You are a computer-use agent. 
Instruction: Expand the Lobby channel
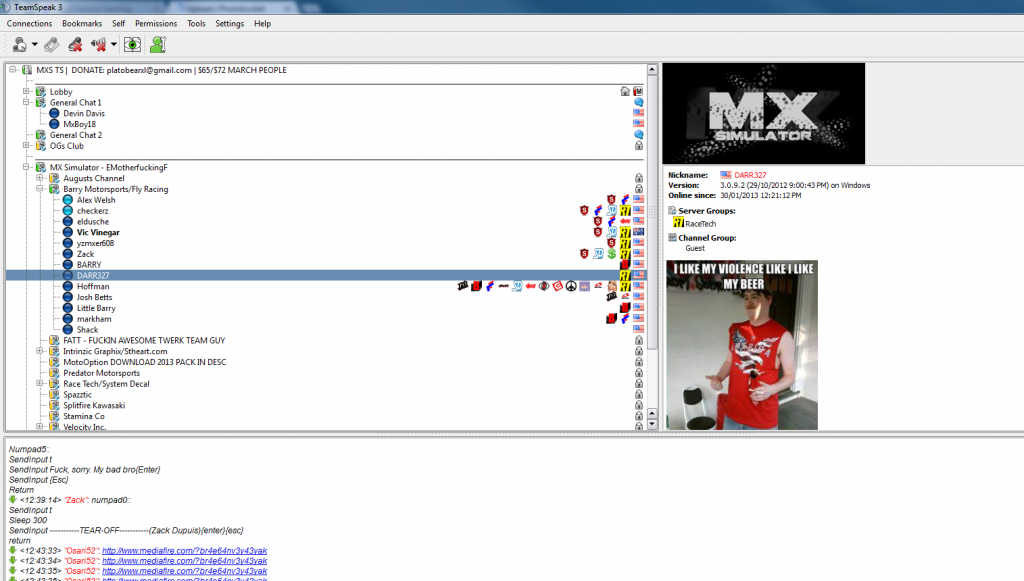click(26, 91)
